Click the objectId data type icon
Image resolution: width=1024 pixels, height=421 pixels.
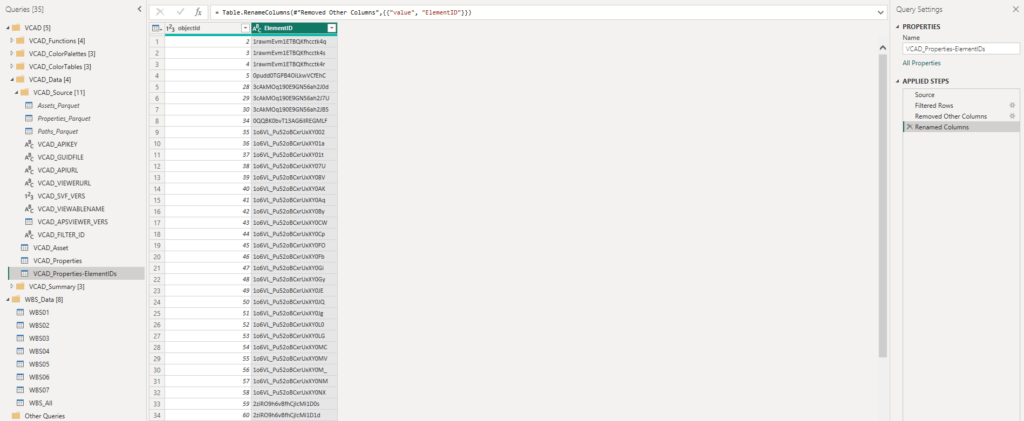[x=171, y=28]
